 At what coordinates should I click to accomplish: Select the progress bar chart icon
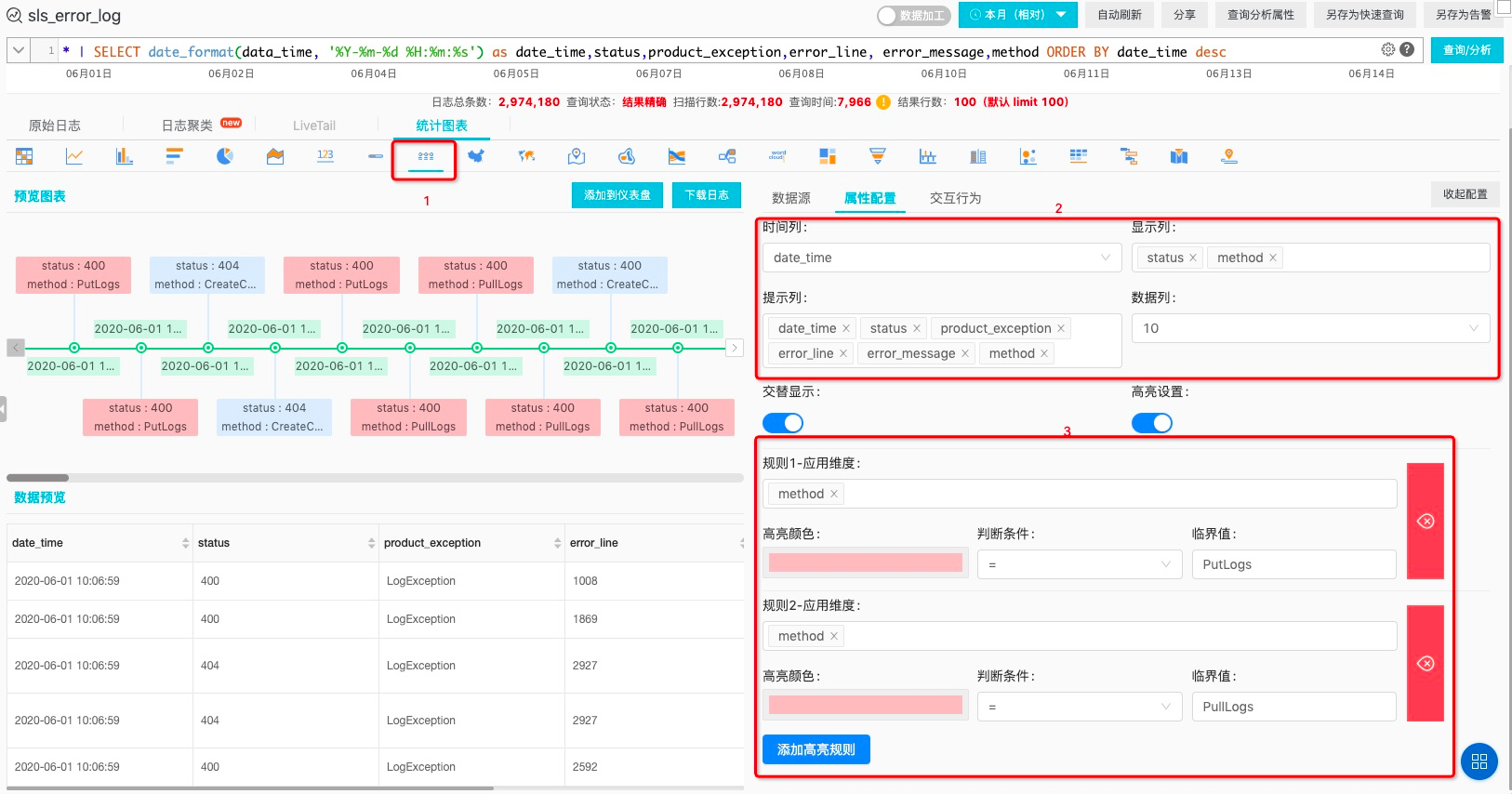point(376,156)
